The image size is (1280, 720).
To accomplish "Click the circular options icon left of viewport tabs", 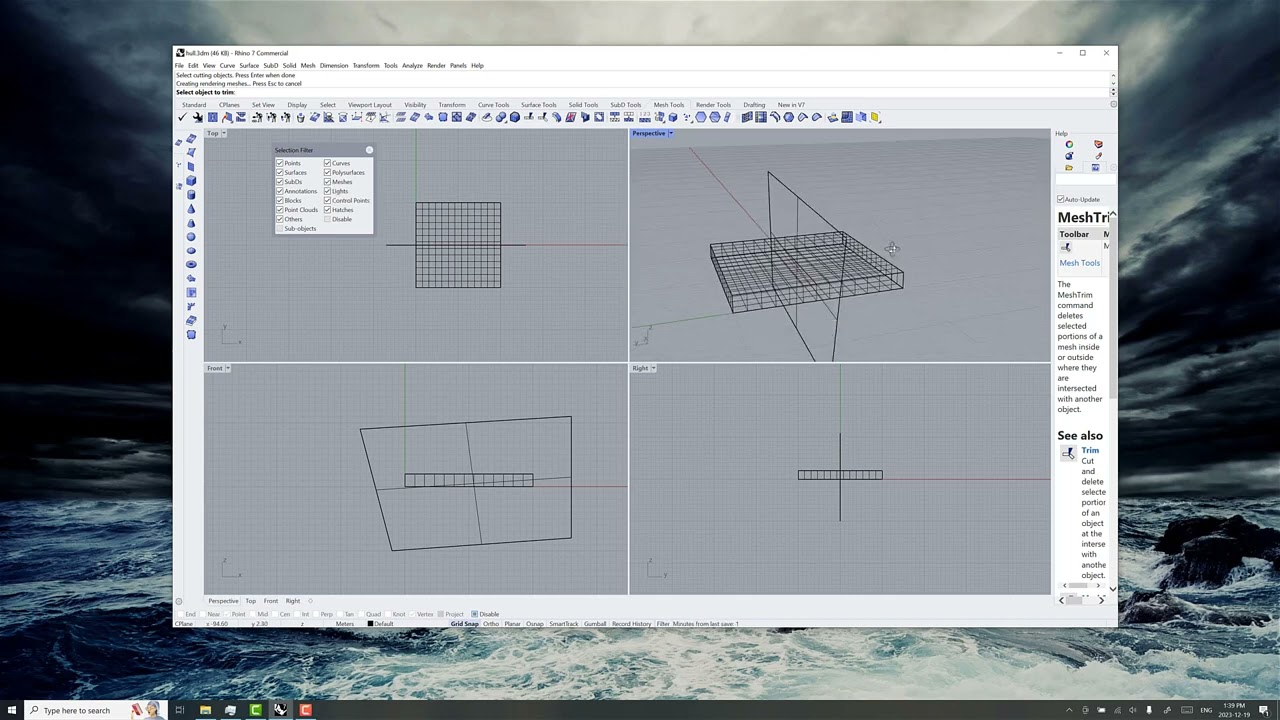I will point(179,601).
